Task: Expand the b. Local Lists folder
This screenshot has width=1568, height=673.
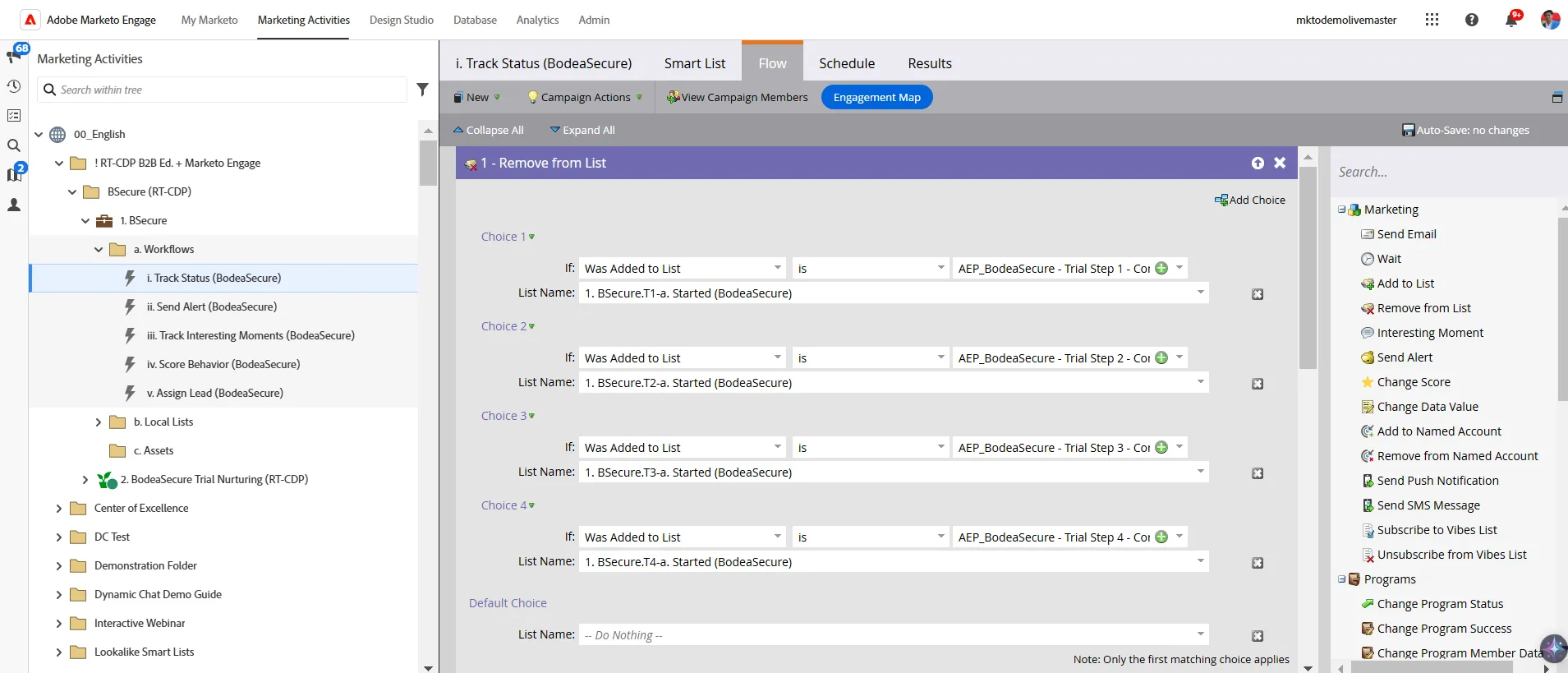Action: coord(99,422)
